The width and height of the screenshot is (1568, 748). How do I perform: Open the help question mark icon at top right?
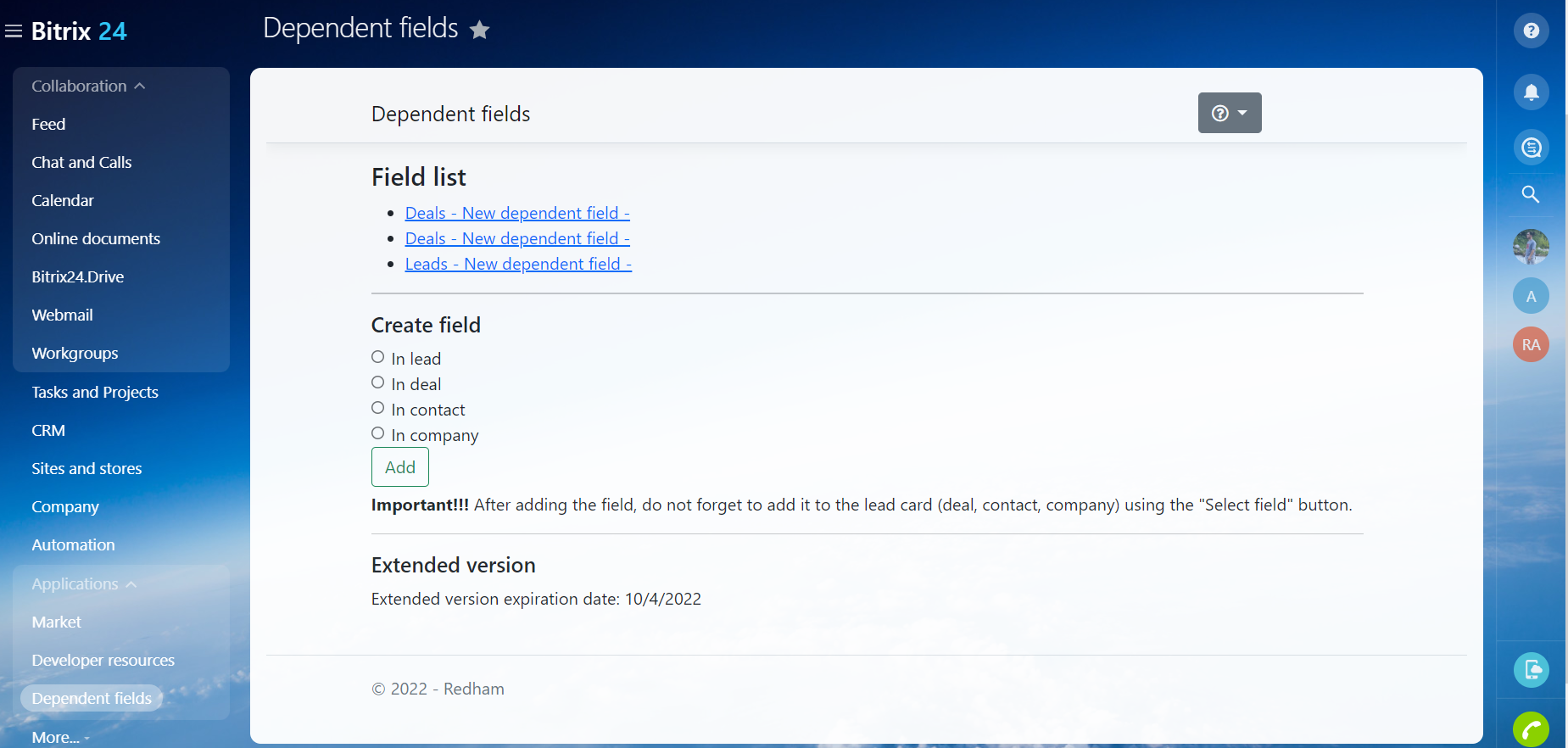1531,31
